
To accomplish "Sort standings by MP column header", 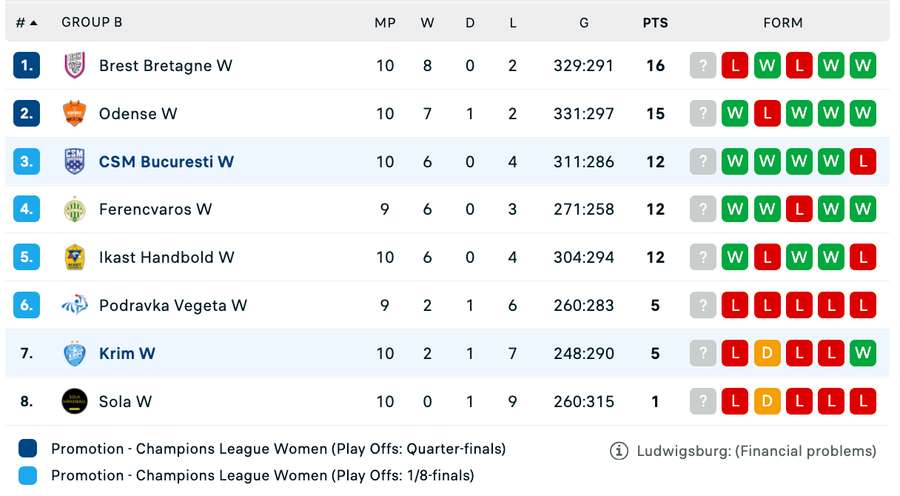I will (385, 22).
